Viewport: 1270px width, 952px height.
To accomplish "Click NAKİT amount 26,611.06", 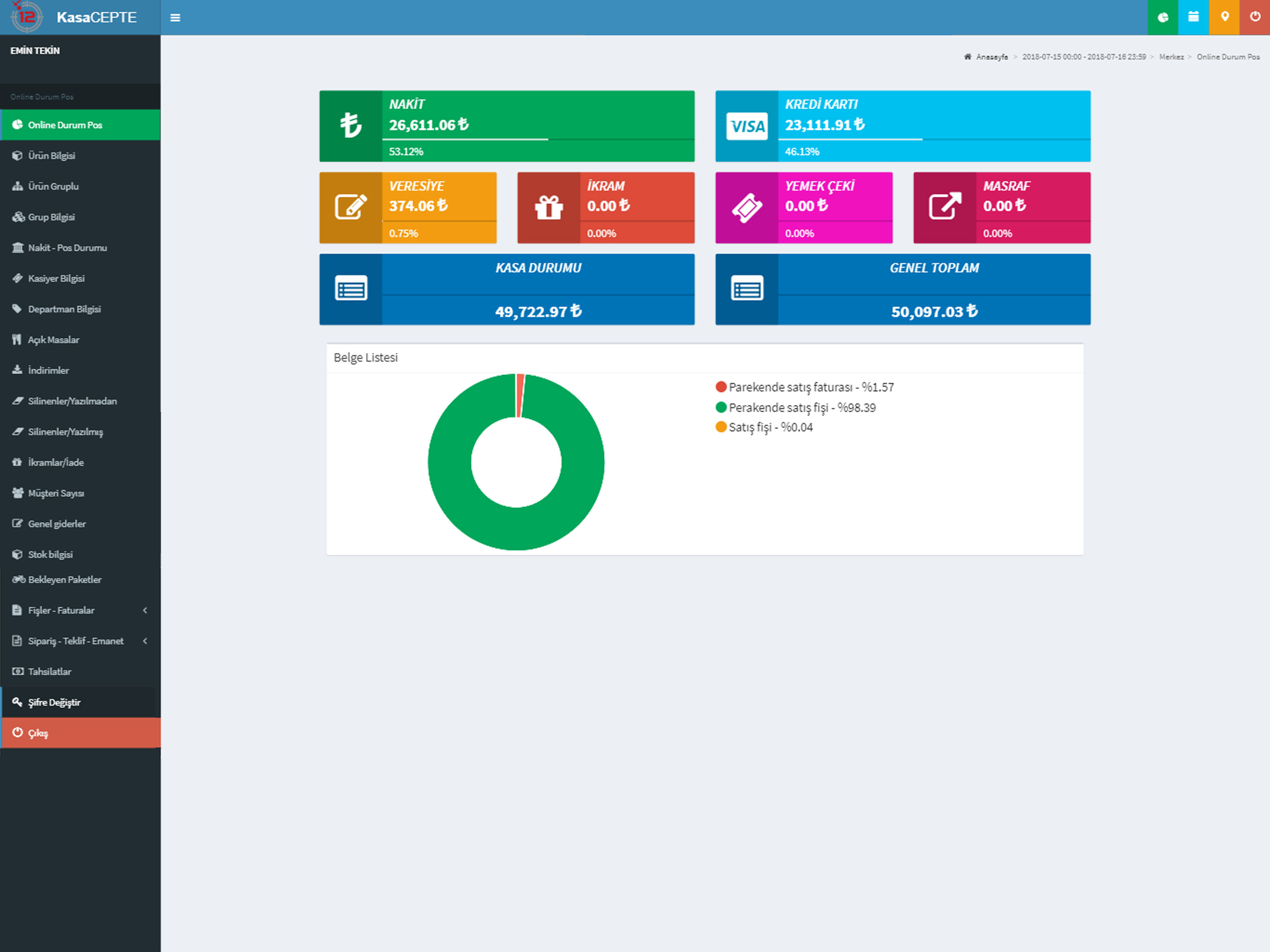I will click(x=429, y=125).
